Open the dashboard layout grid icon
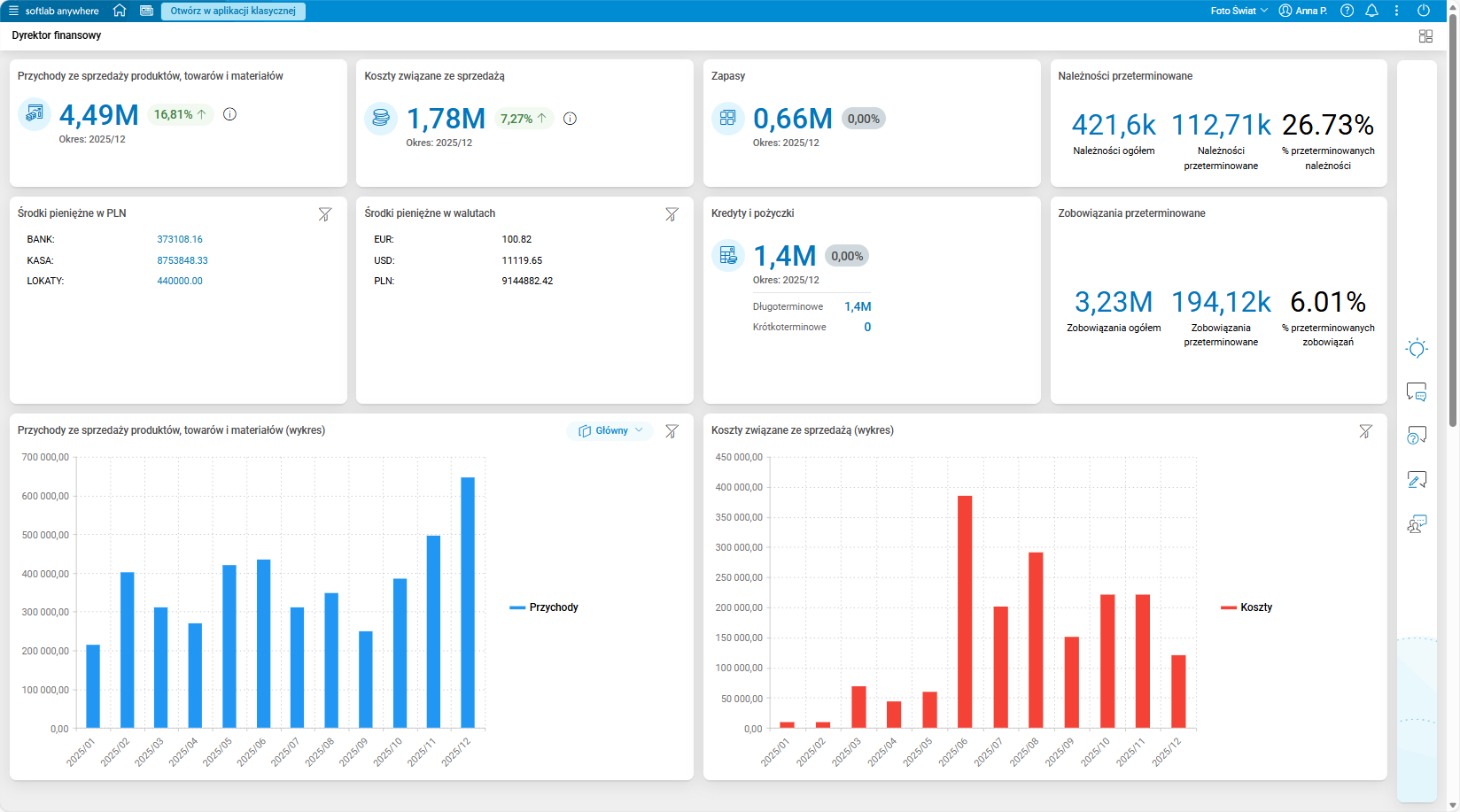This screenshot has width=1460, height=812. [1425, 36]
